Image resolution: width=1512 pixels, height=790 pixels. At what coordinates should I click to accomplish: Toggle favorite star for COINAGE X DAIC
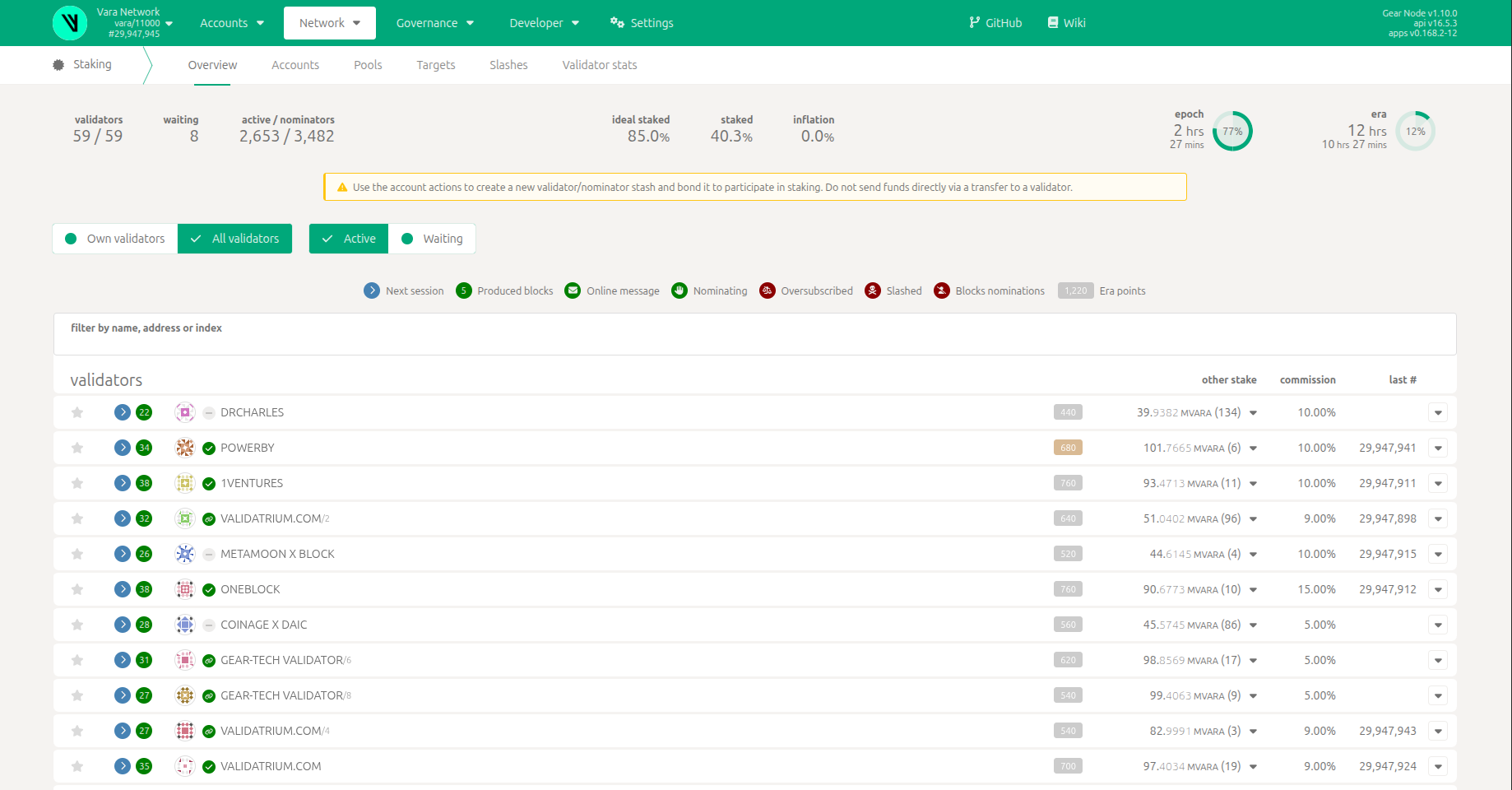pyautogui.click(x=77, y=625)
